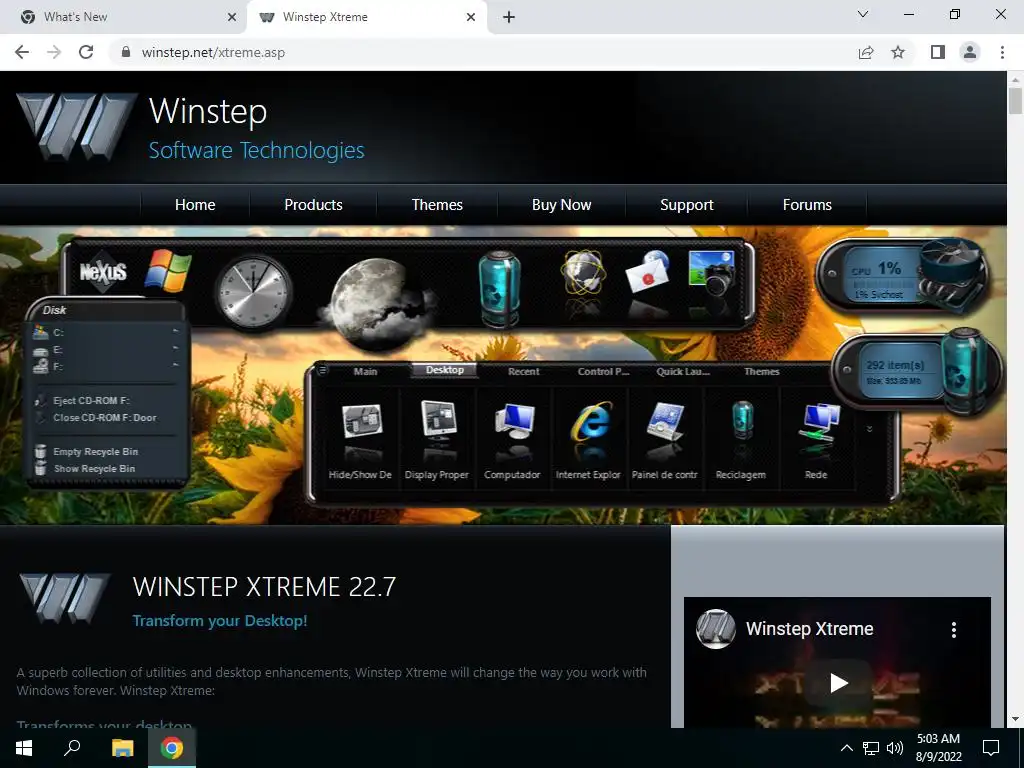1024x768 pixels.
Task: Click the globe browser icon in the dock
Action: tap(583, 272)
